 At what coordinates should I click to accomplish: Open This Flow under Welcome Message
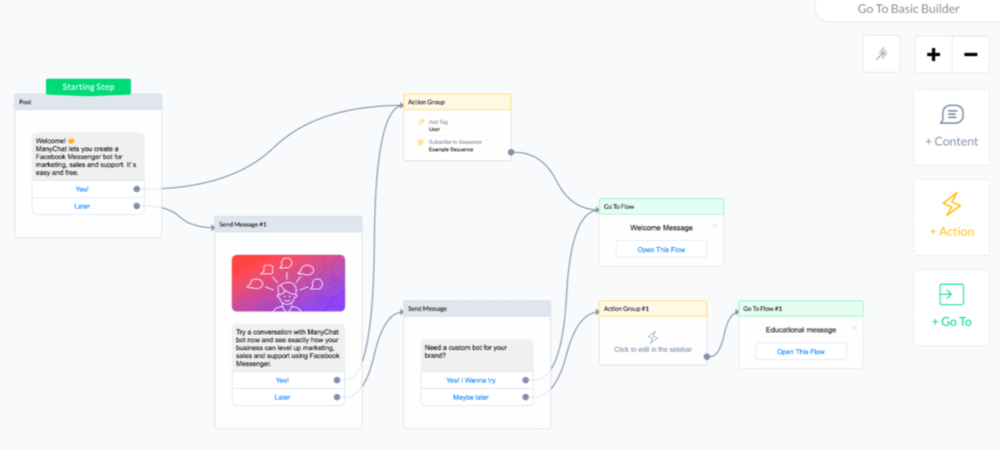coord(660,249)
